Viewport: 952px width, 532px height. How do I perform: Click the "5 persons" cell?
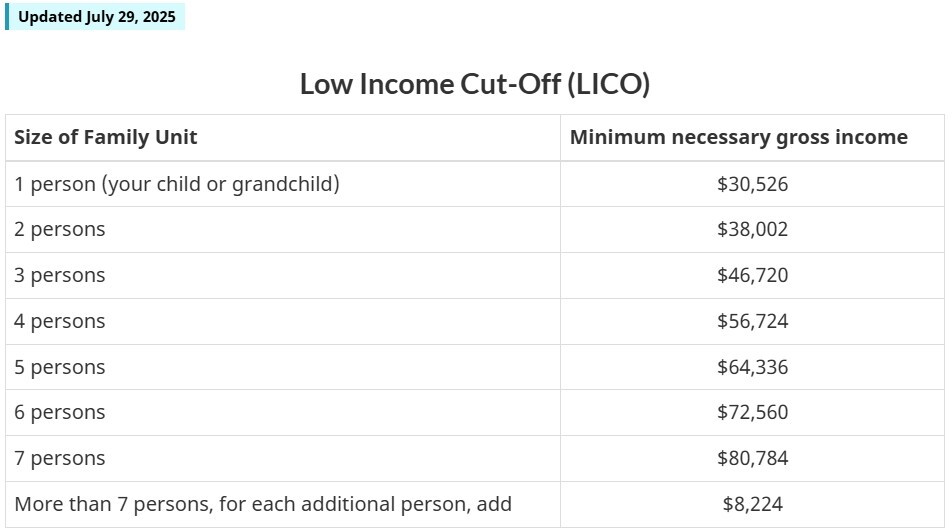(x=60, y=368)
